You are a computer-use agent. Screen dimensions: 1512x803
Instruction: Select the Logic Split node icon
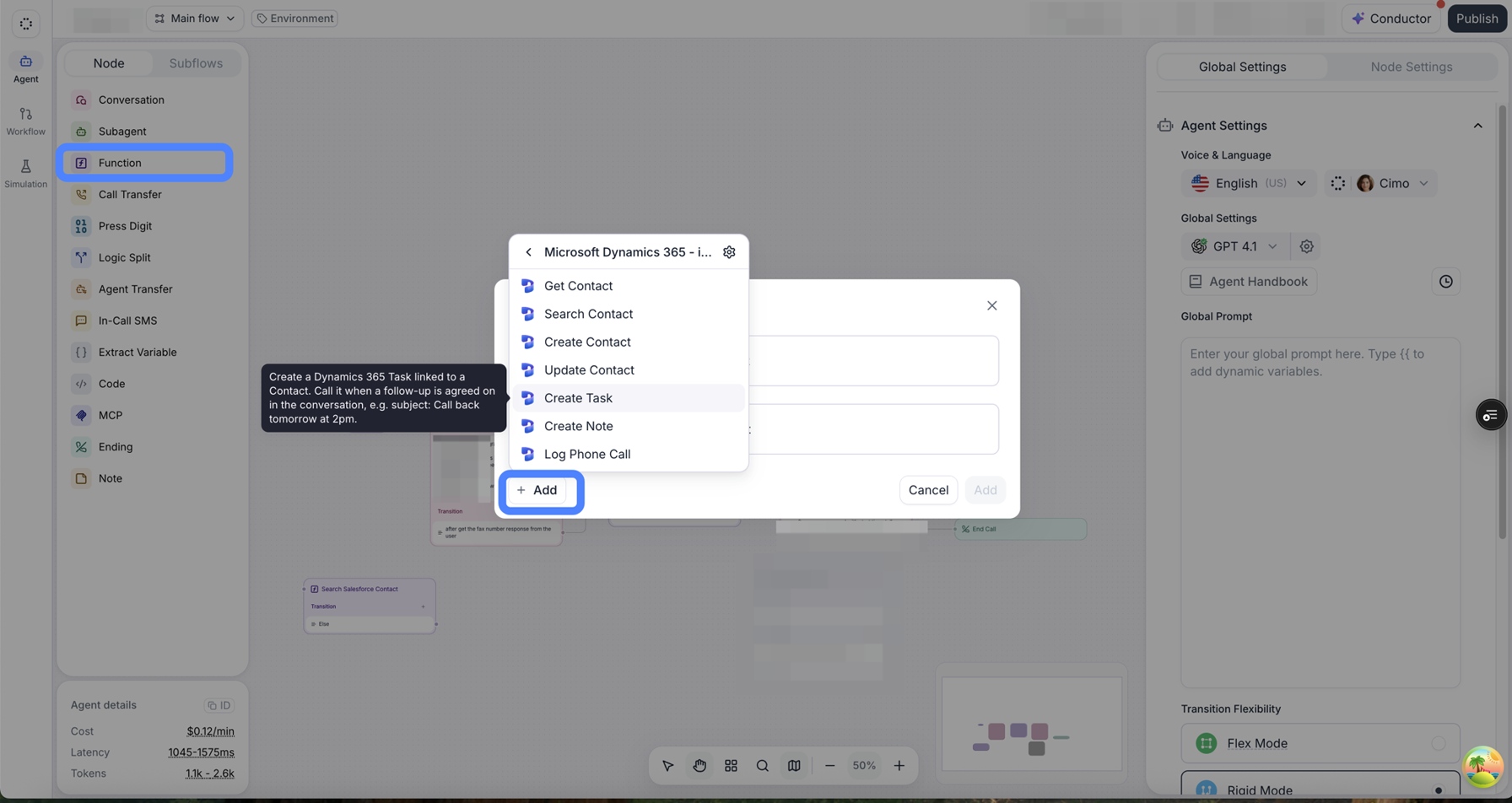coord(81,257)
